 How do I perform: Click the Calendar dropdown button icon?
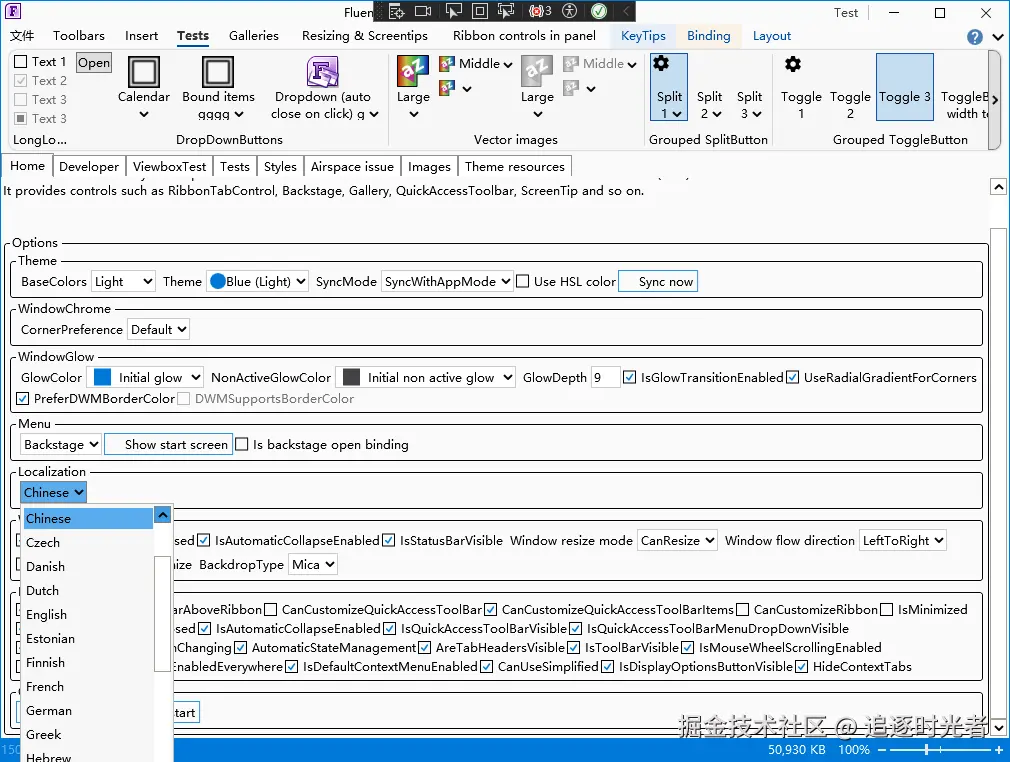coord(144,71)
